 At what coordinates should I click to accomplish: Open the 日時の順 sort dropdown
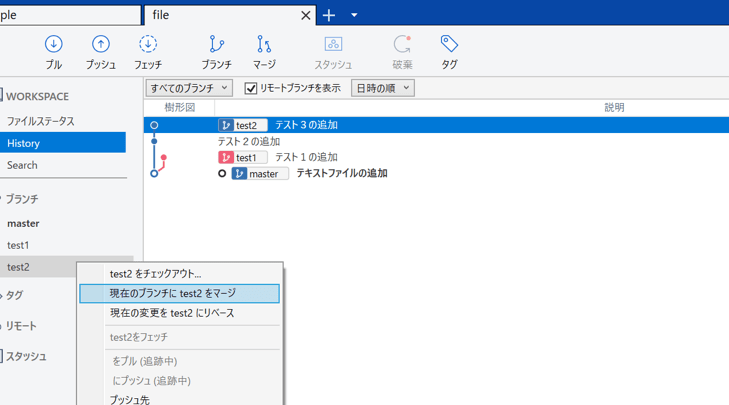(382, 88)
